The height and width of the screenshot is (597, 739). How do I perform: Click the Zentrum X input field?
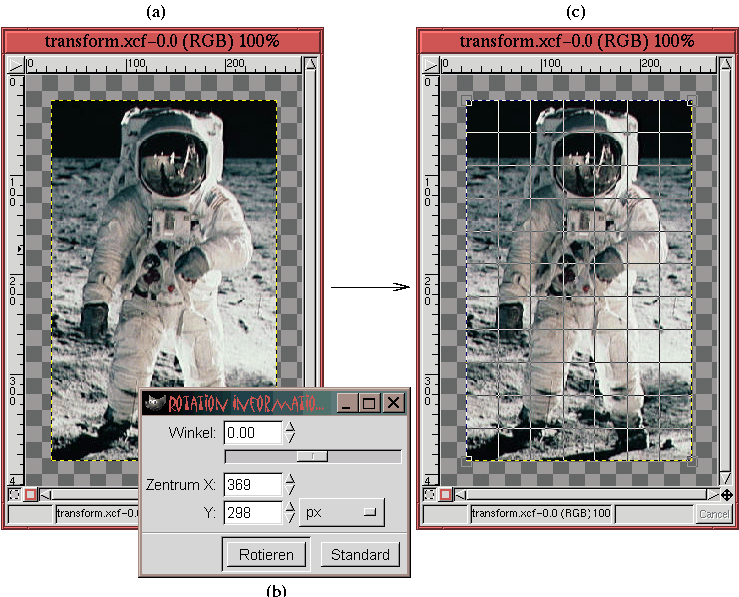click(x=252, y=485)
